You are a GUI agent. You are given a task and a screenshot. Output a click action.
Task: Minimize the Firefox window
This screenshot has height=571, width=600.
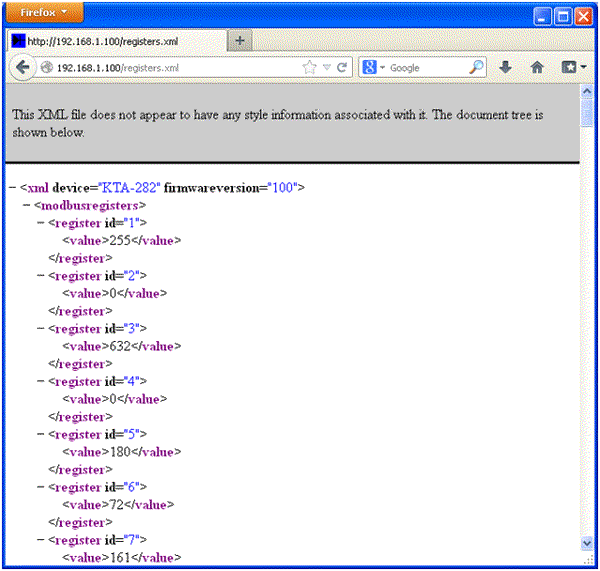[542, 16]
